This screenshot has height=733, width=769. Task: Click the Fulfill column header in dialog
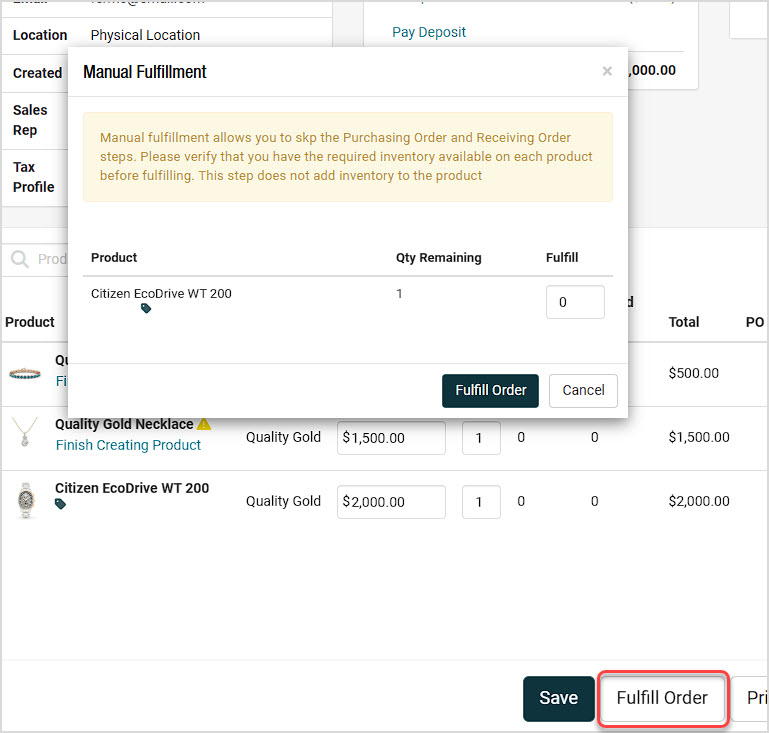pyautogui.click(x=562, y=258)
